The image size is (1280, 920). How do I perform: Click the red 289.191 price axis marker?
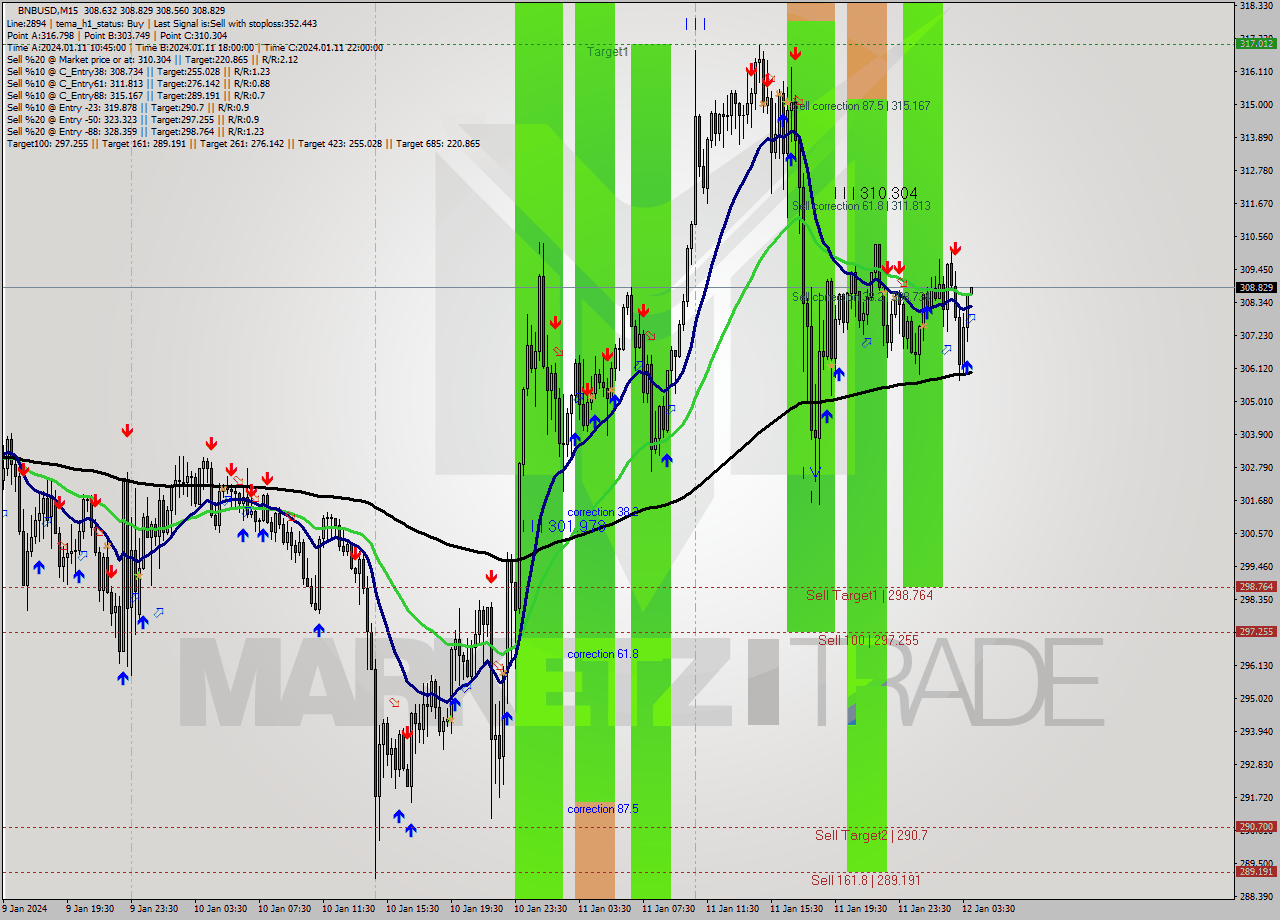coord(1256,872)
